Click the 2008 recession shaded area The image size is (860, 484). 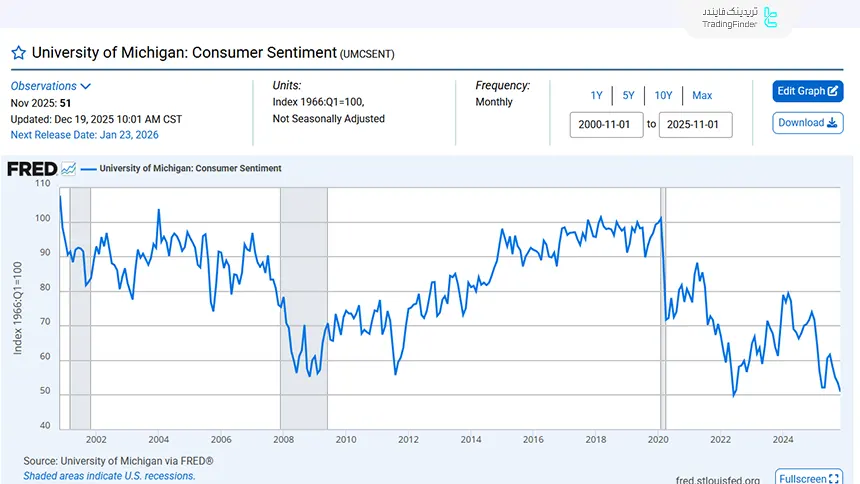point(303,300)
